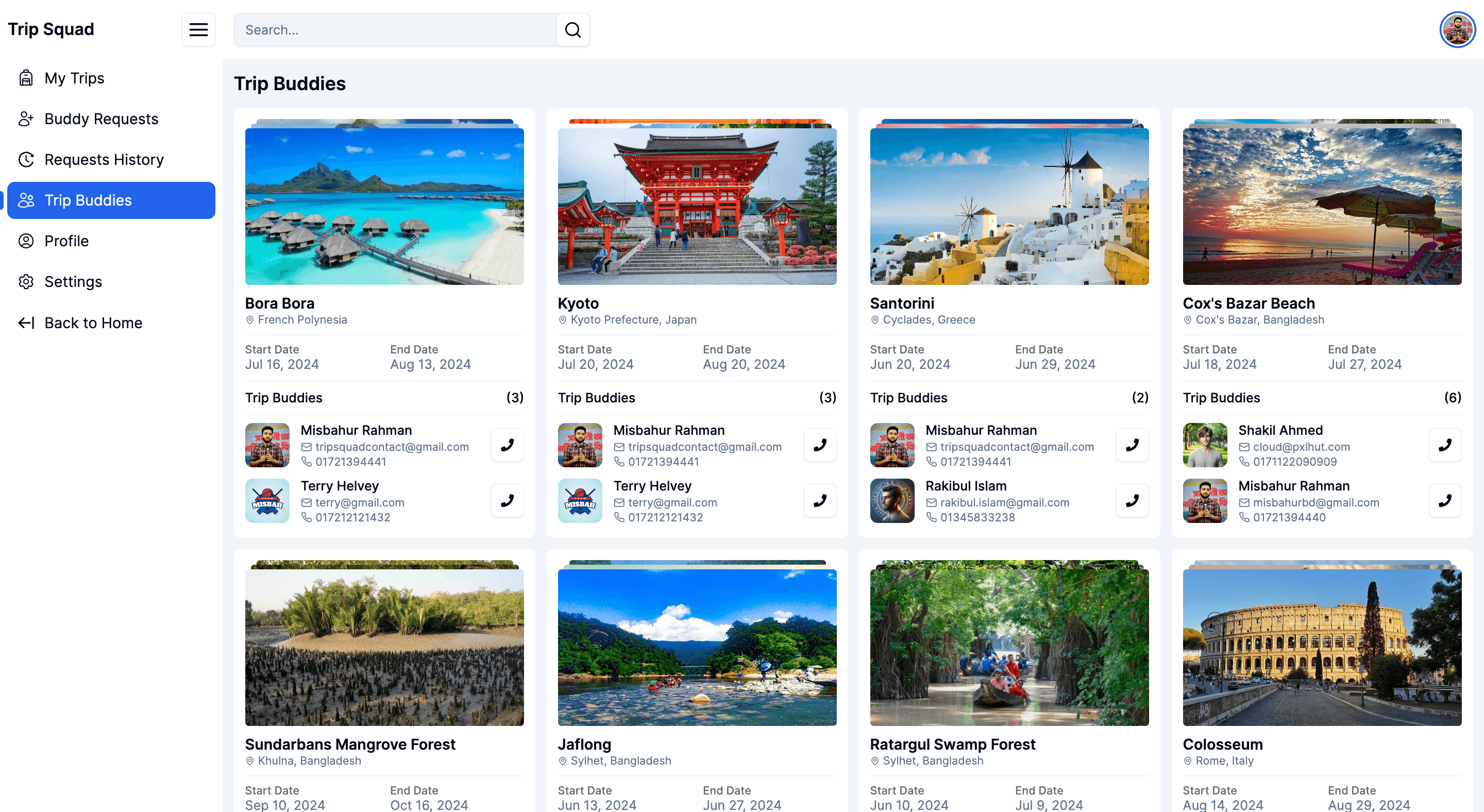The height and width of the screenshot is (812, 1484).
Task: Click the Jaflong trip title
Action: point(584,744)
